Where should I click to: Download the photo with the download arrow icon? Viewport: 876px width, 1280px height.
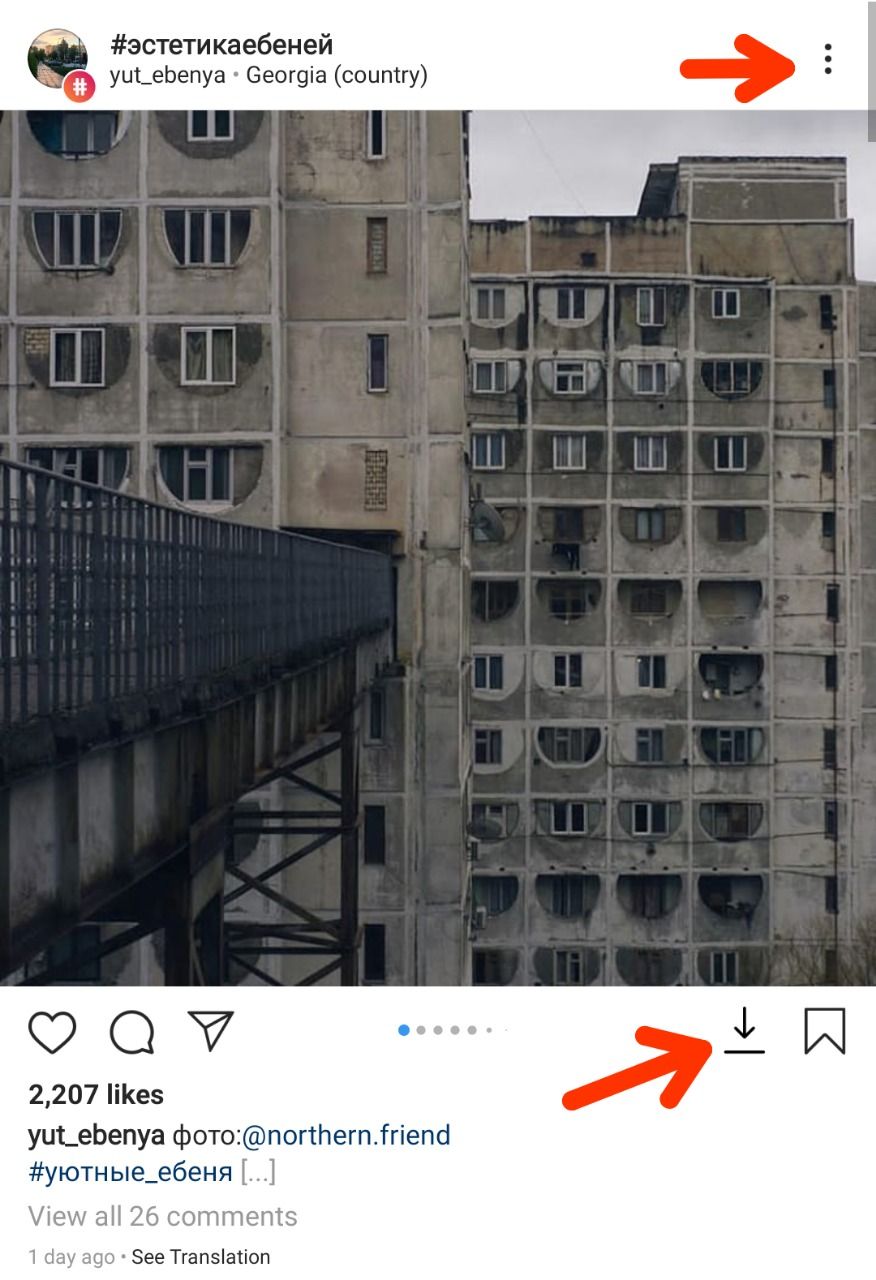[745, 1030]
